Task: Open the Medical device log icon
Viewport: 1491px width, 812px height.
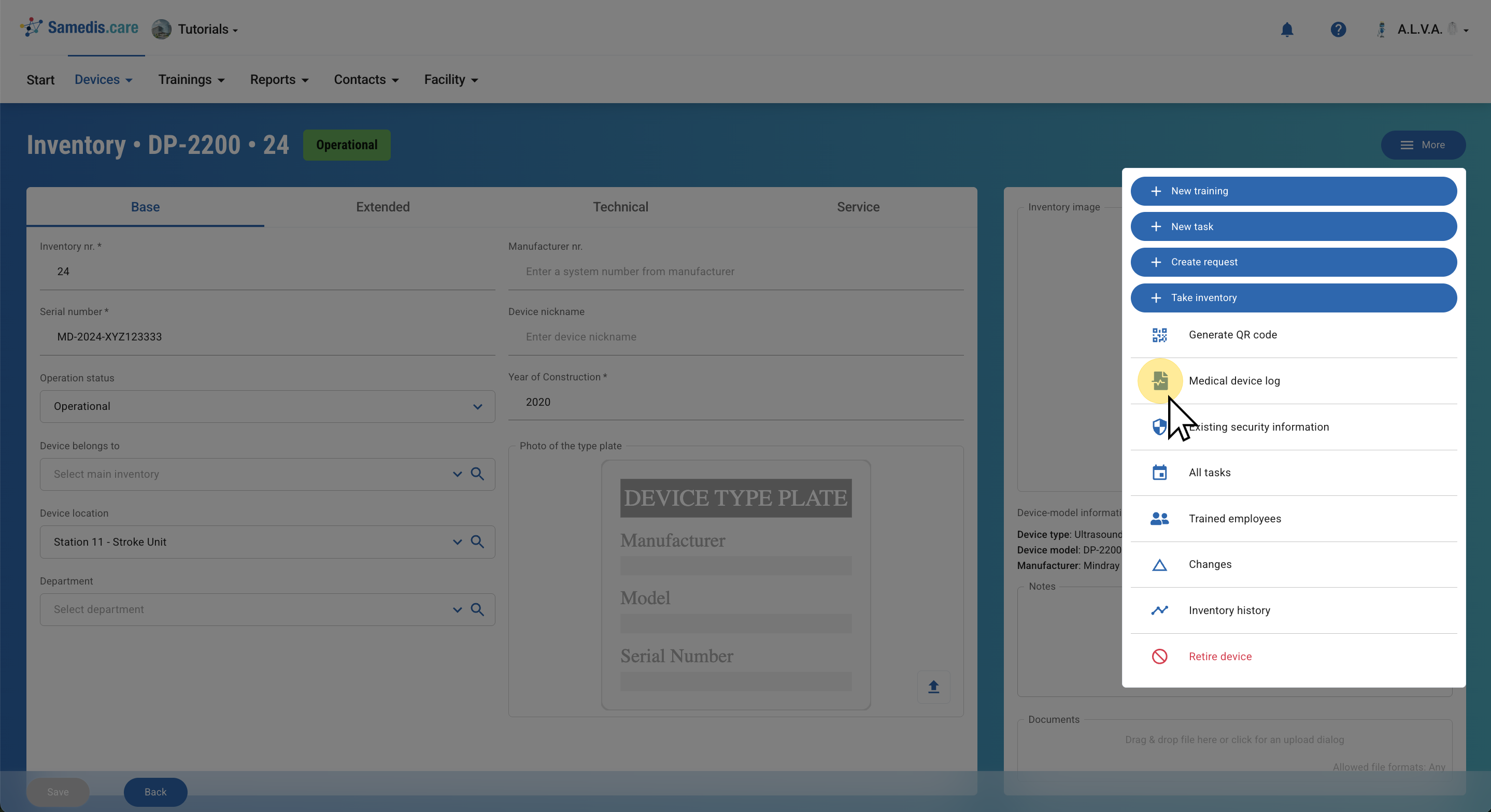Action: click(1159, 381)
